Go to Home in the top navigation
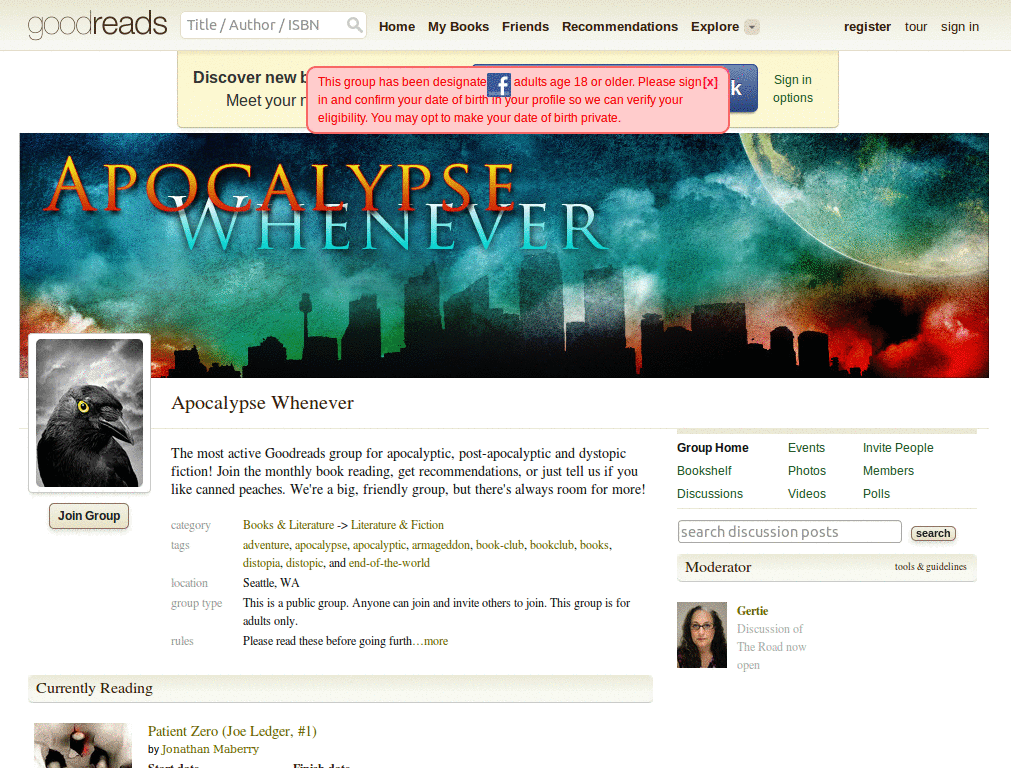 click(x=396, y=27)
